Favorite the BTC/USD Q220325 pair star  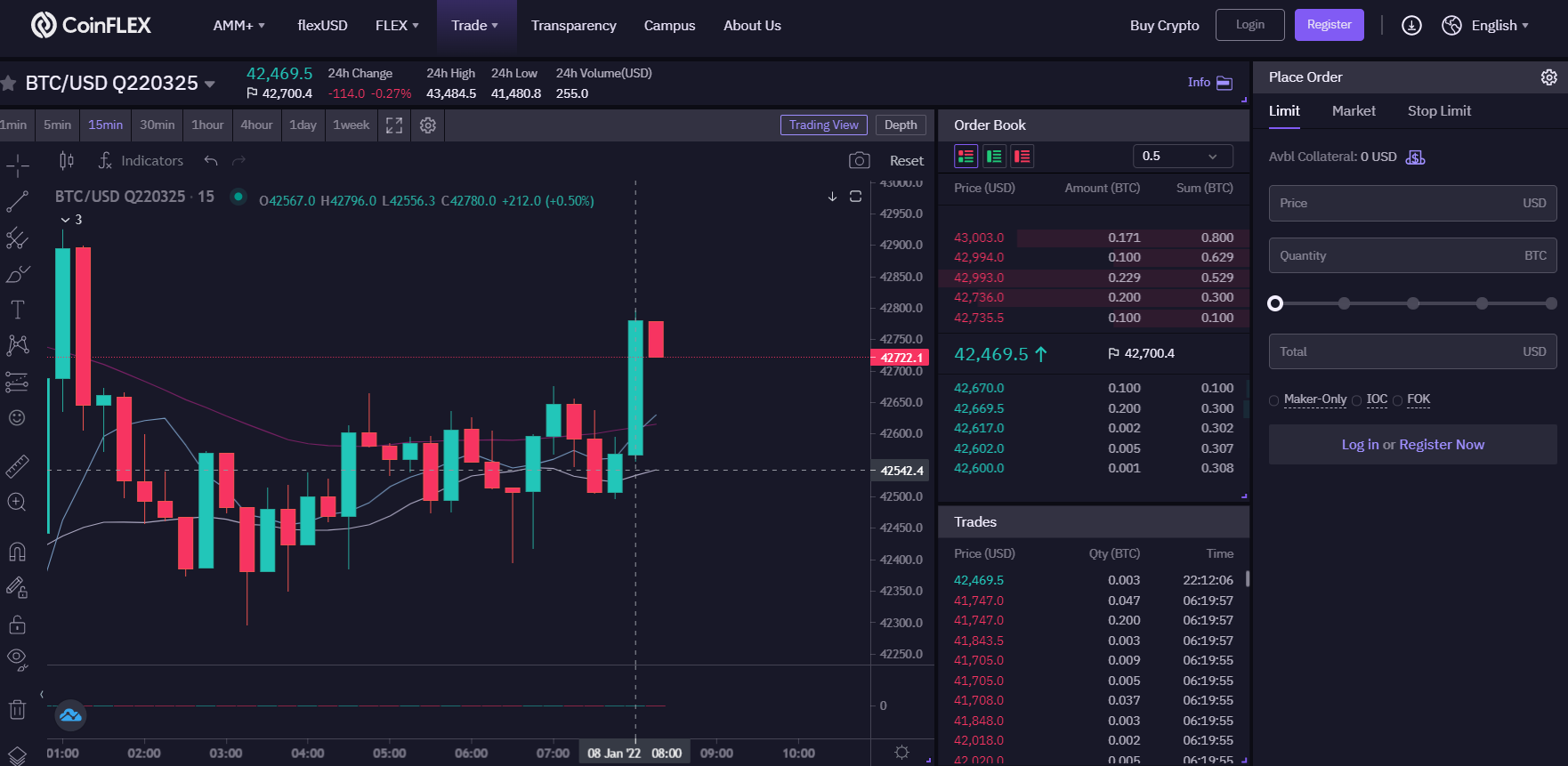coord(9,84)
